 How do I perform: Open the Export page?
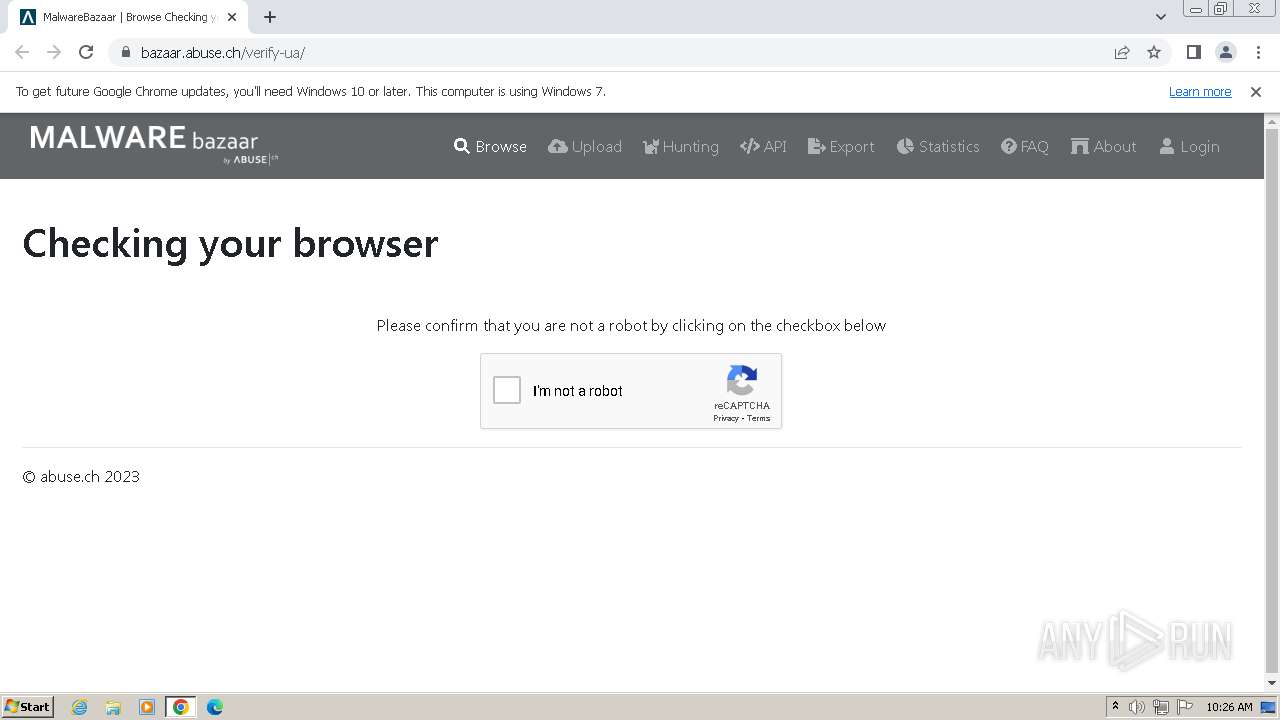tap(841, 146)
